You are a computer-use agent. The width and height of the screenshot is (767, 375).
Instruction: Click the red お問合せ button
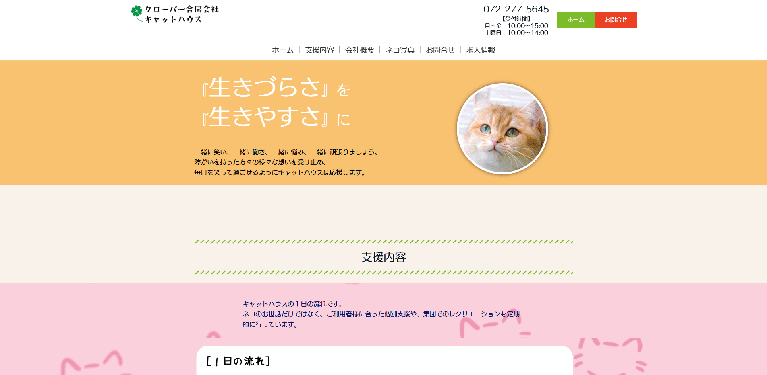click(616, 20)
